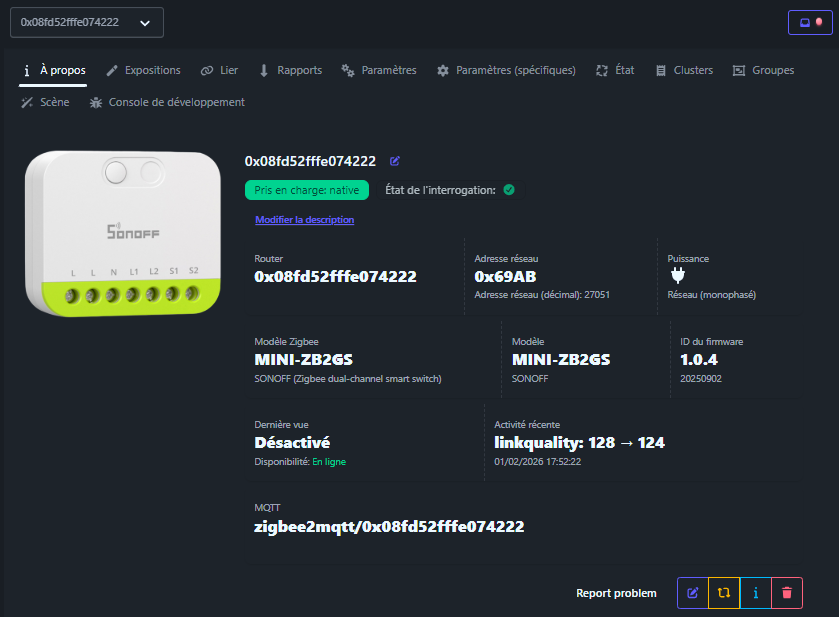Click the Modifier la description link
The height and width of the screenshot is (617, 839).
(x=304, y=220)
